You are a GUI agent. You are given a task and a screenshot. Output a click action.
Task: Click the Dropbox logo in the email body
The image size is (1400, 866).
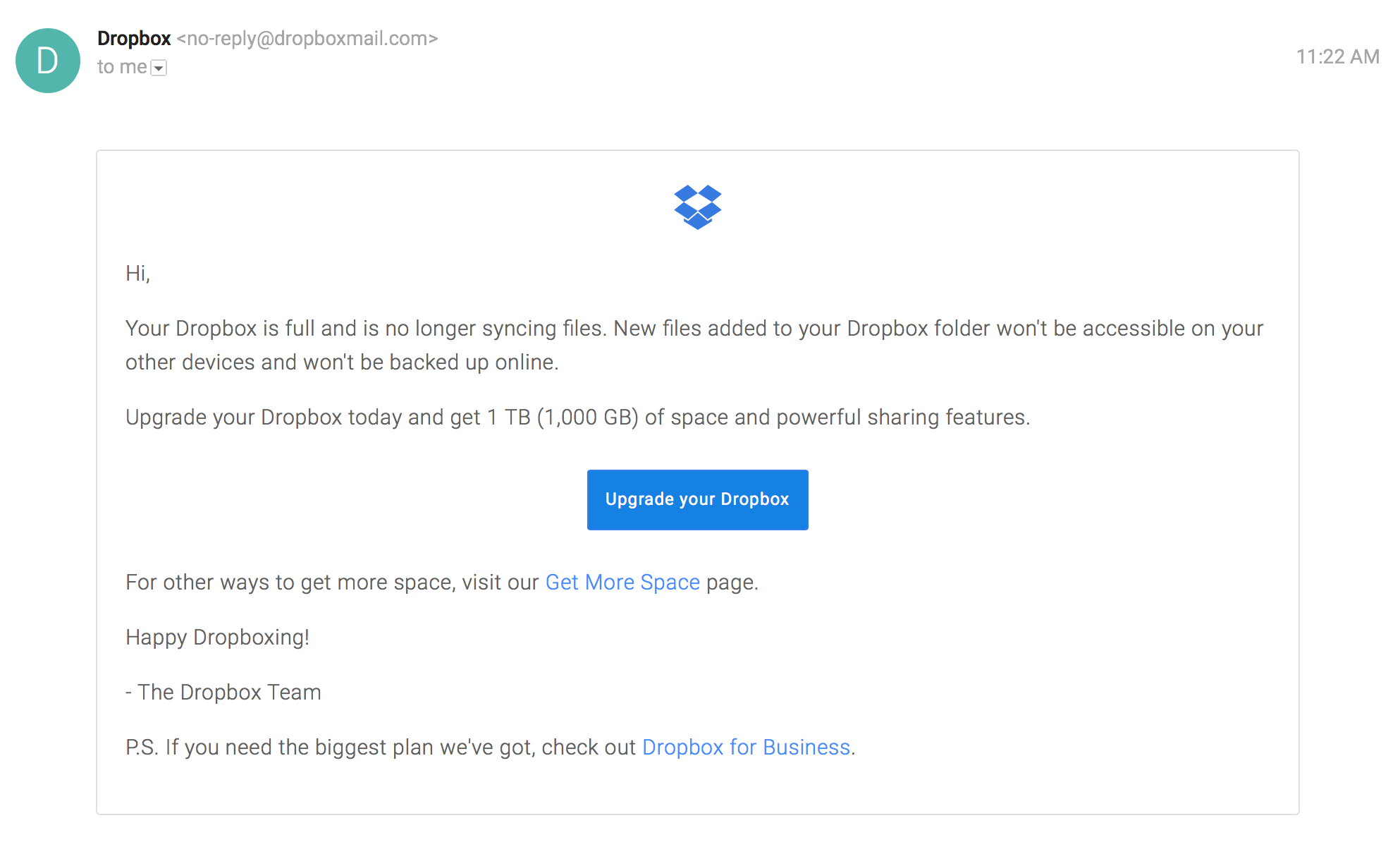[x=698, y=207]
